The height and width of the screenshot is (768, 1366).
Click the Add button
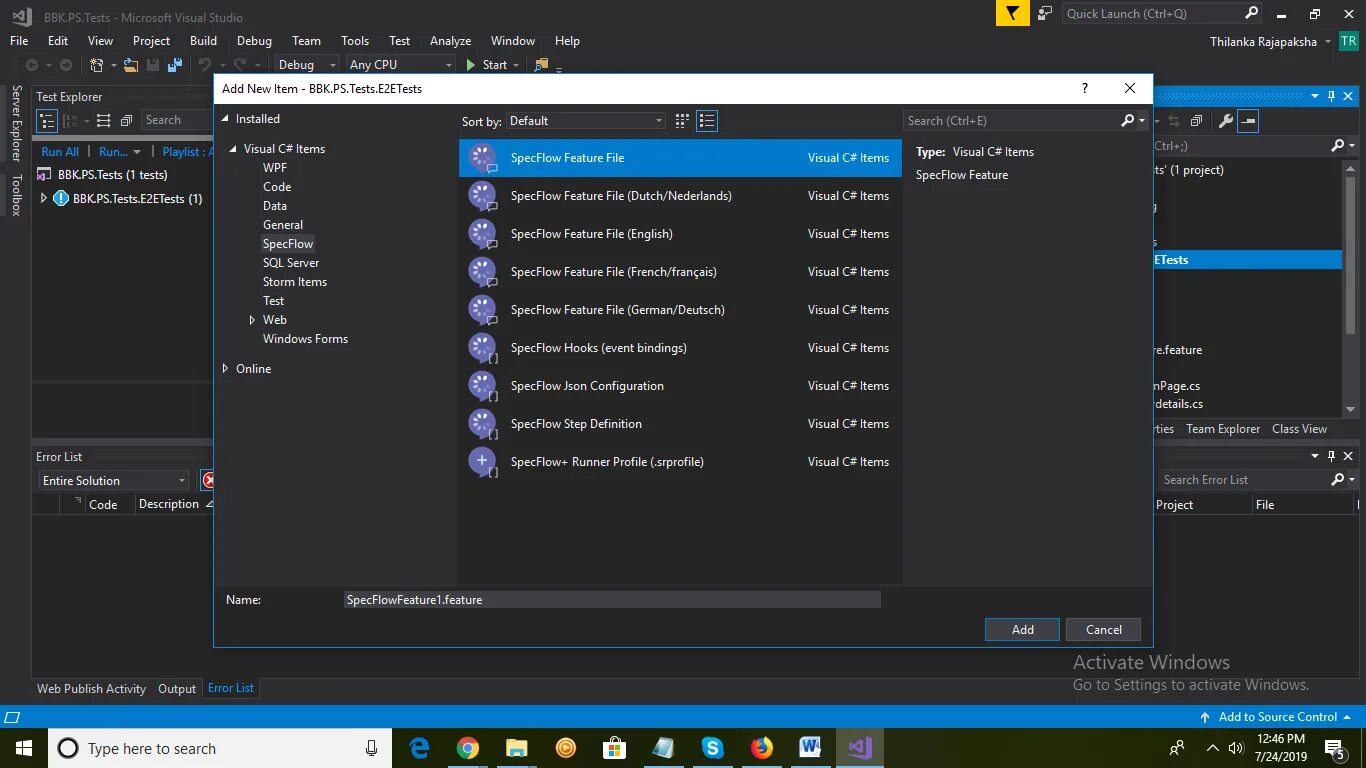[1022, 630]
